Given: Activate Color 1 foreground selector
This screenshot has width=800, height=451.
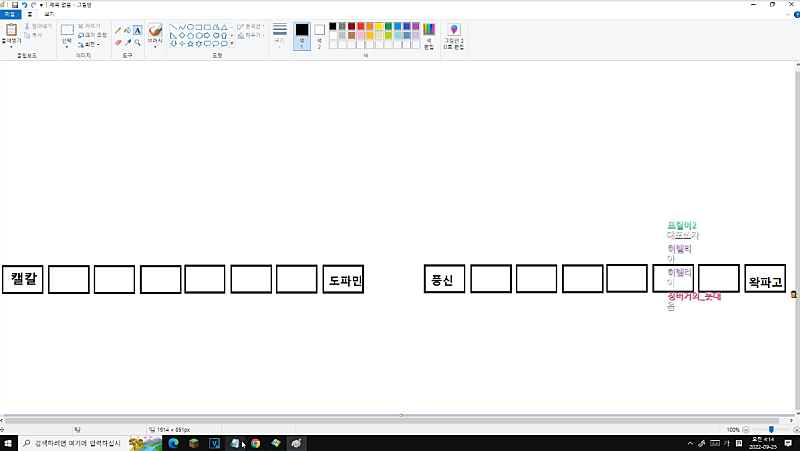Looking at the screenshot, I should [302, 36].
